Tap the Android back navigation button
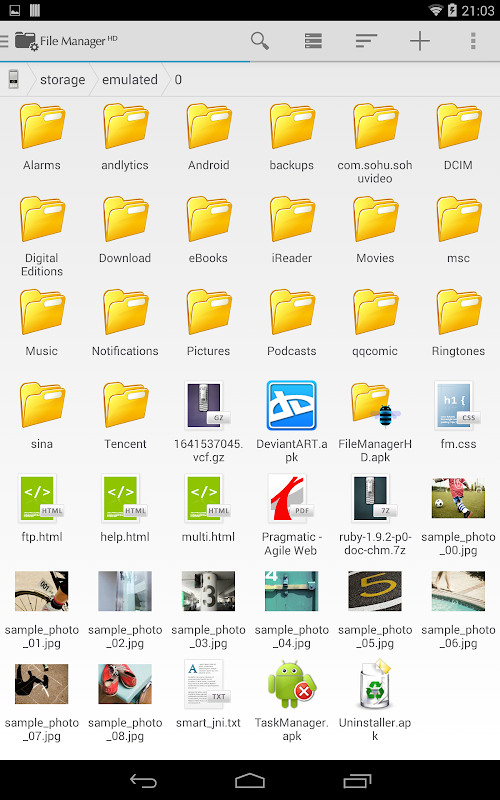 (x=143, y=781)
